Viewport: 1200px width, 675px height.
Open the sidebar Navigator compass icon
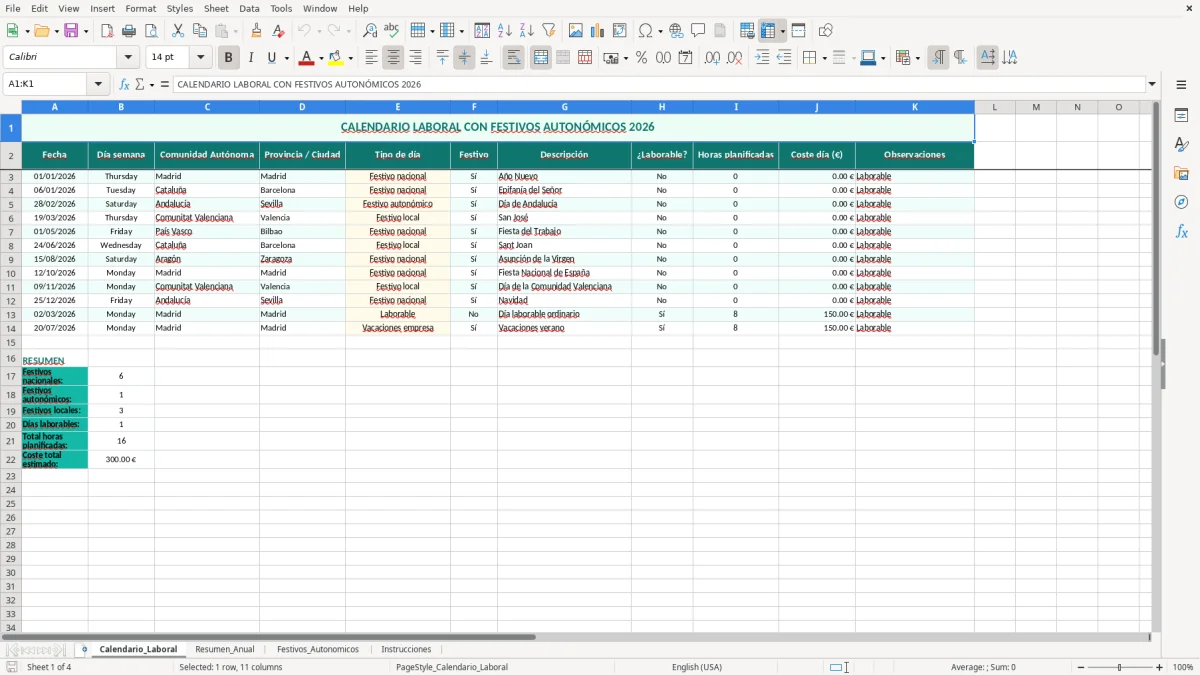coord(1181,202)
